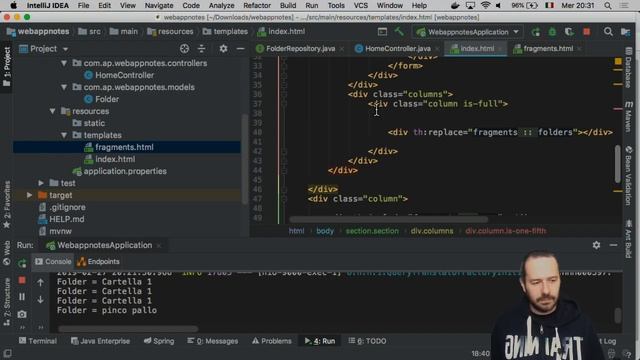Click the Build project hammer icon
Viewport: 640px width, 360px height.
[x=399, y=32]
